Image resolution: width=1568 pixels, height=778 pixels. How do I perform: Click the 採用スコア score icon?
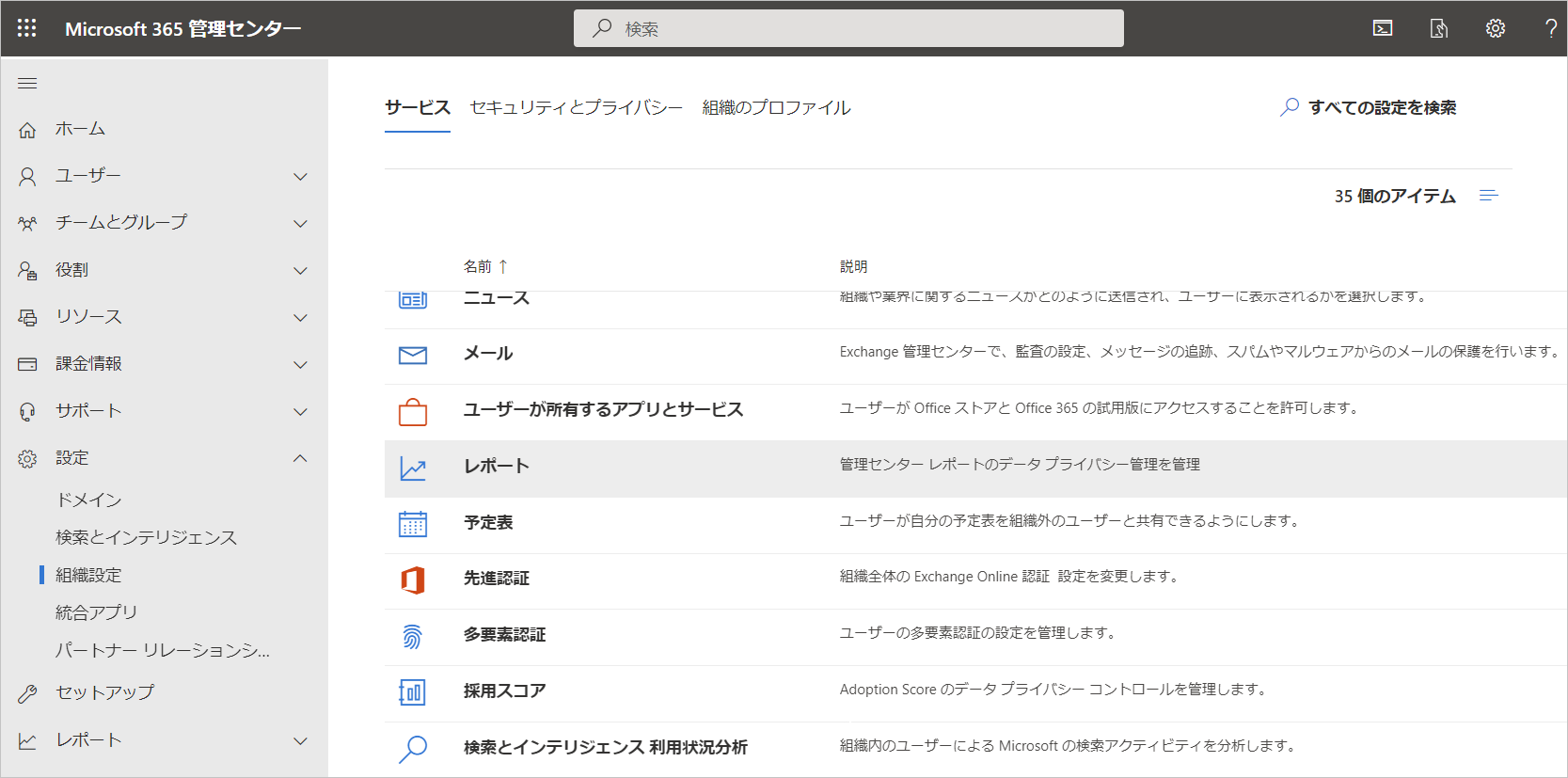413,692
